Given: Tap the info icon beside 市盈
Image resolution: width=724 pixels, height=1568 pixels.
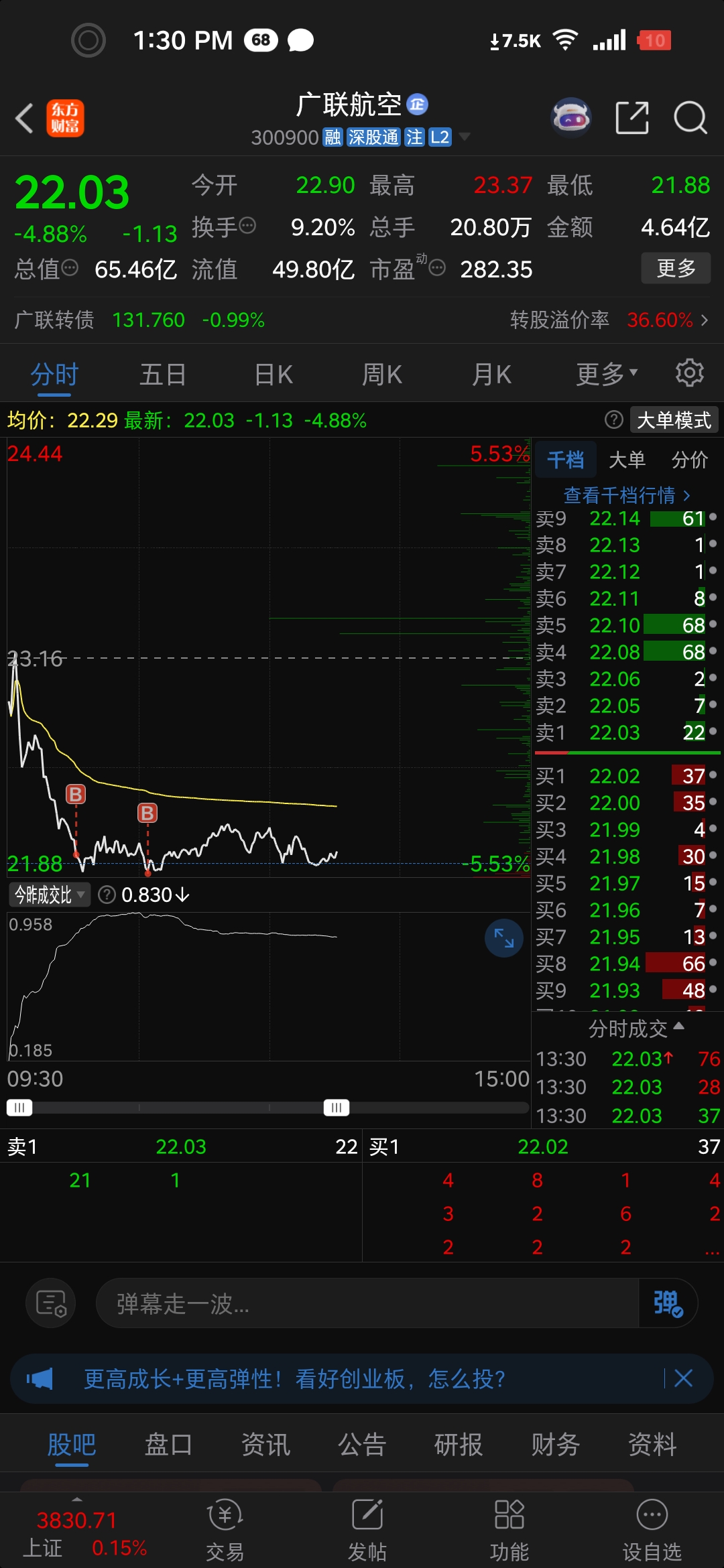Looking at the screenshot, I should (x=437, y=269).
